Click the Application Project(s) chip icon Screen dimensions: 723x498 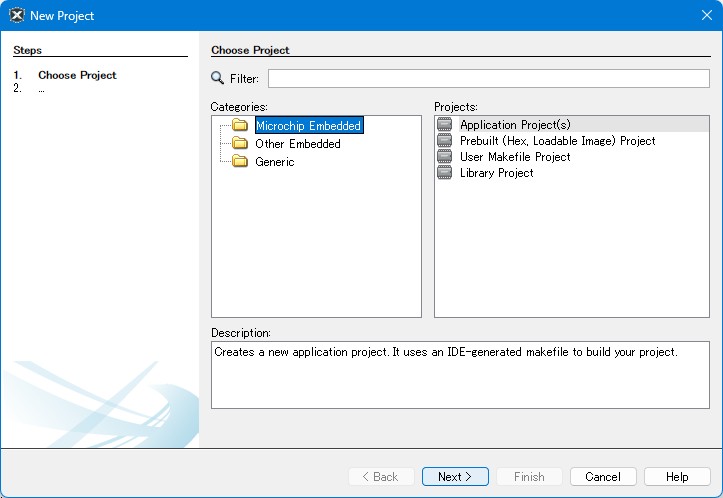point(445,125)
